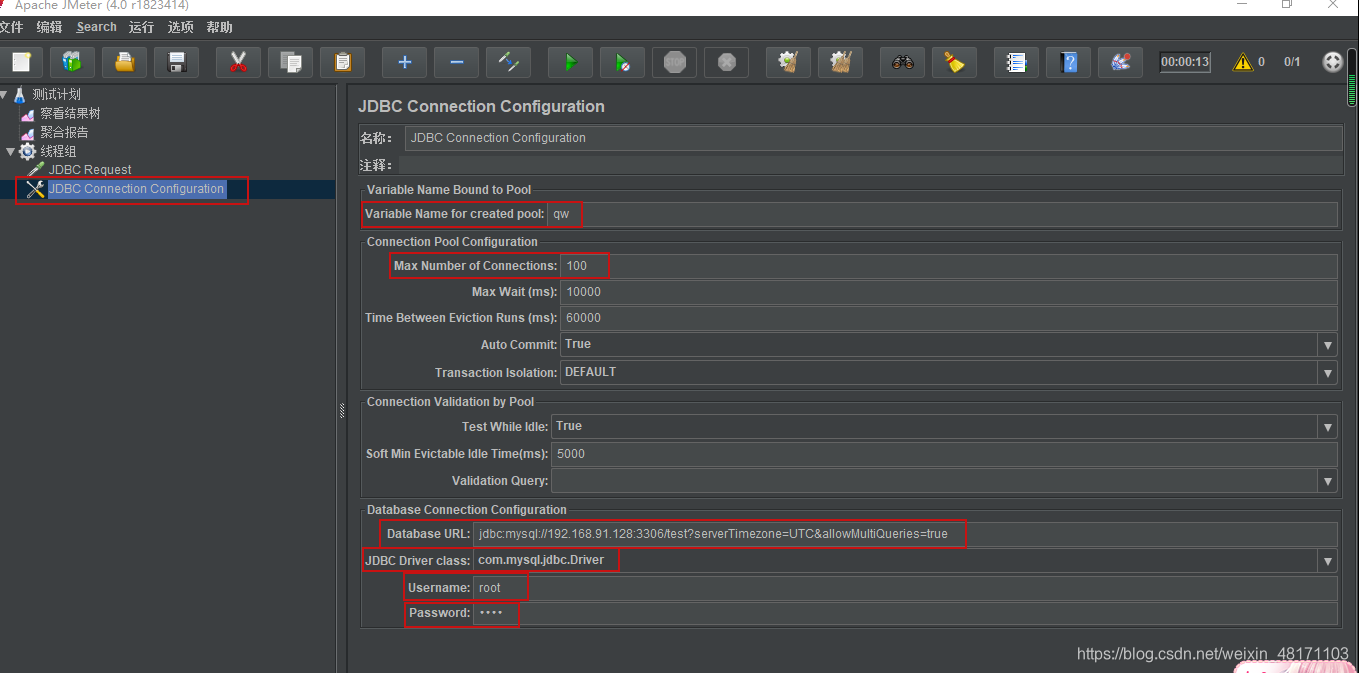The image size is (1359, 673).
Task: Select JDBC Connection Configuration tree node
Action: point(137,189)
